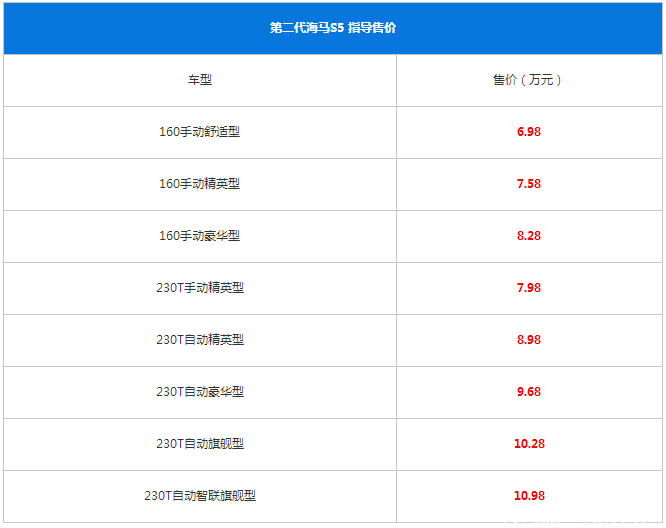The width and height of the screenshot is (666, 528).
Task: Click the 7.98 price value
Action: [x=529, y=288]
